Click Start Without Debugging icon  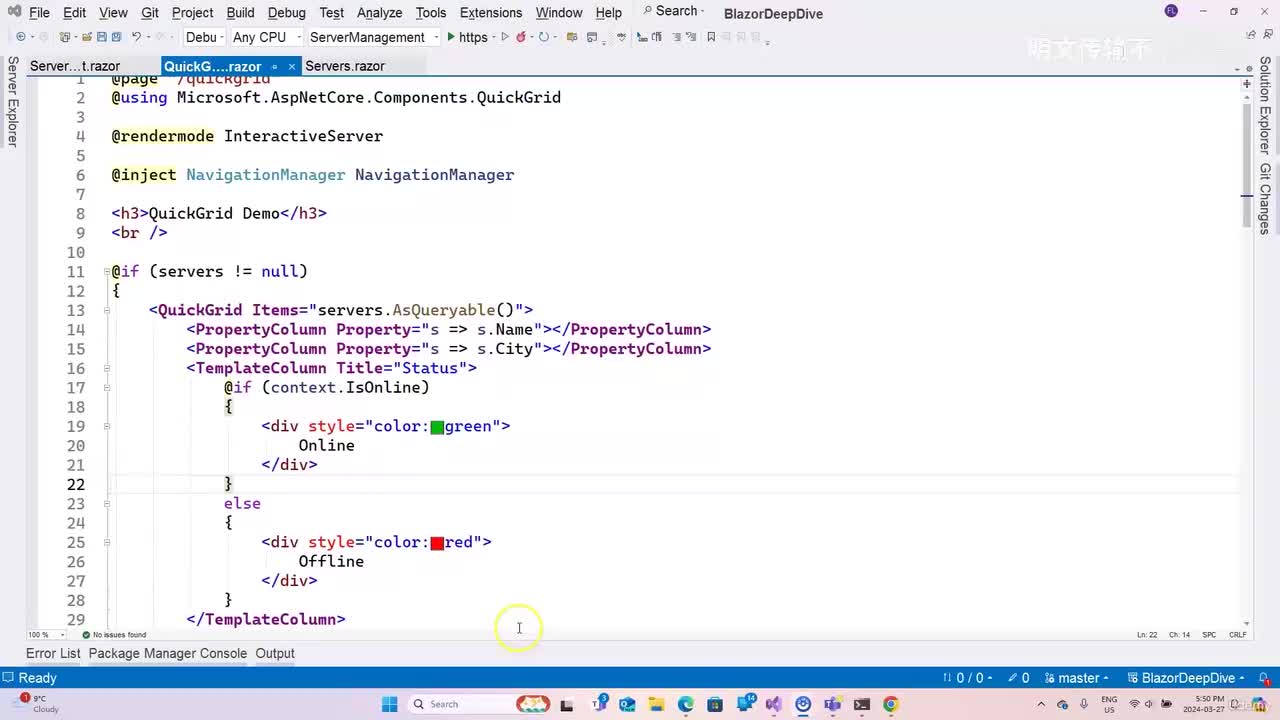[x=505, y=37]
